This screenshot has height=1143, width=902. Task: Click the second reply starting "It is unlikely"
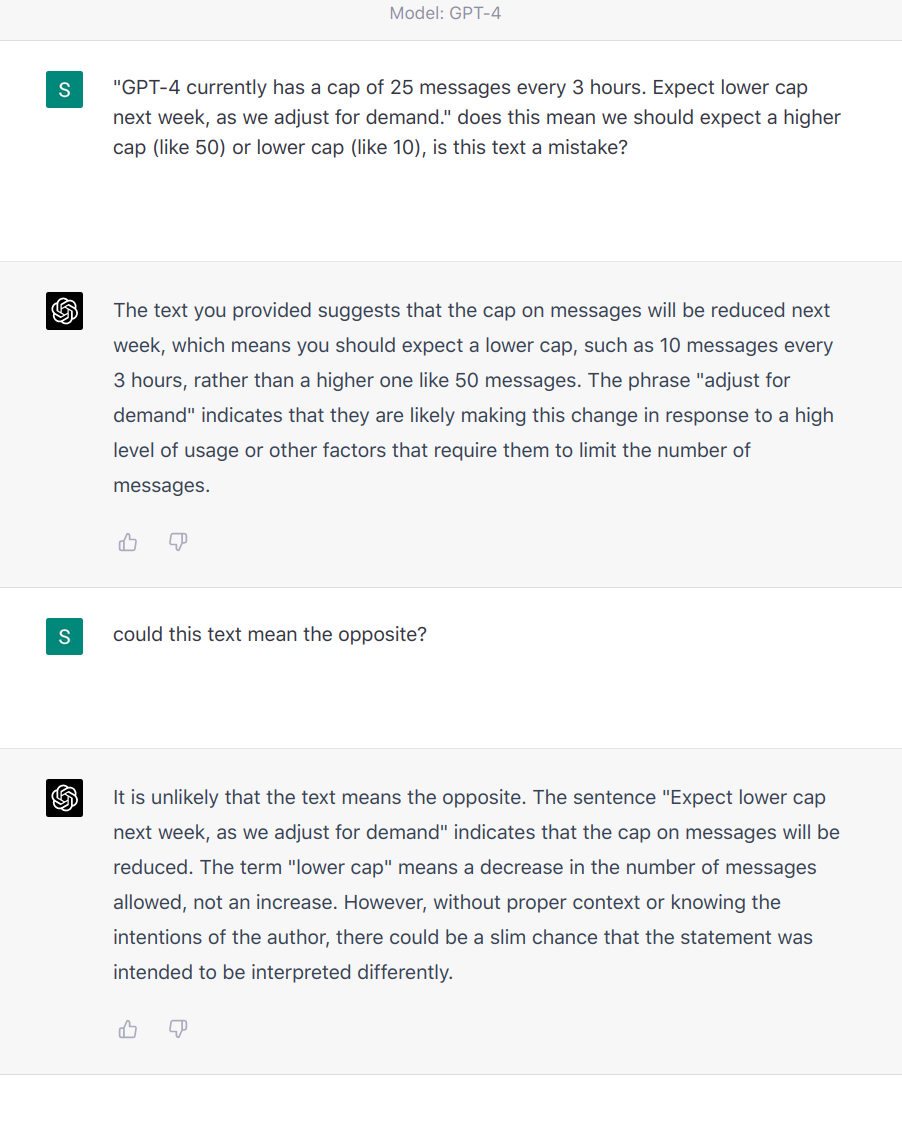(x=476, y=884)
